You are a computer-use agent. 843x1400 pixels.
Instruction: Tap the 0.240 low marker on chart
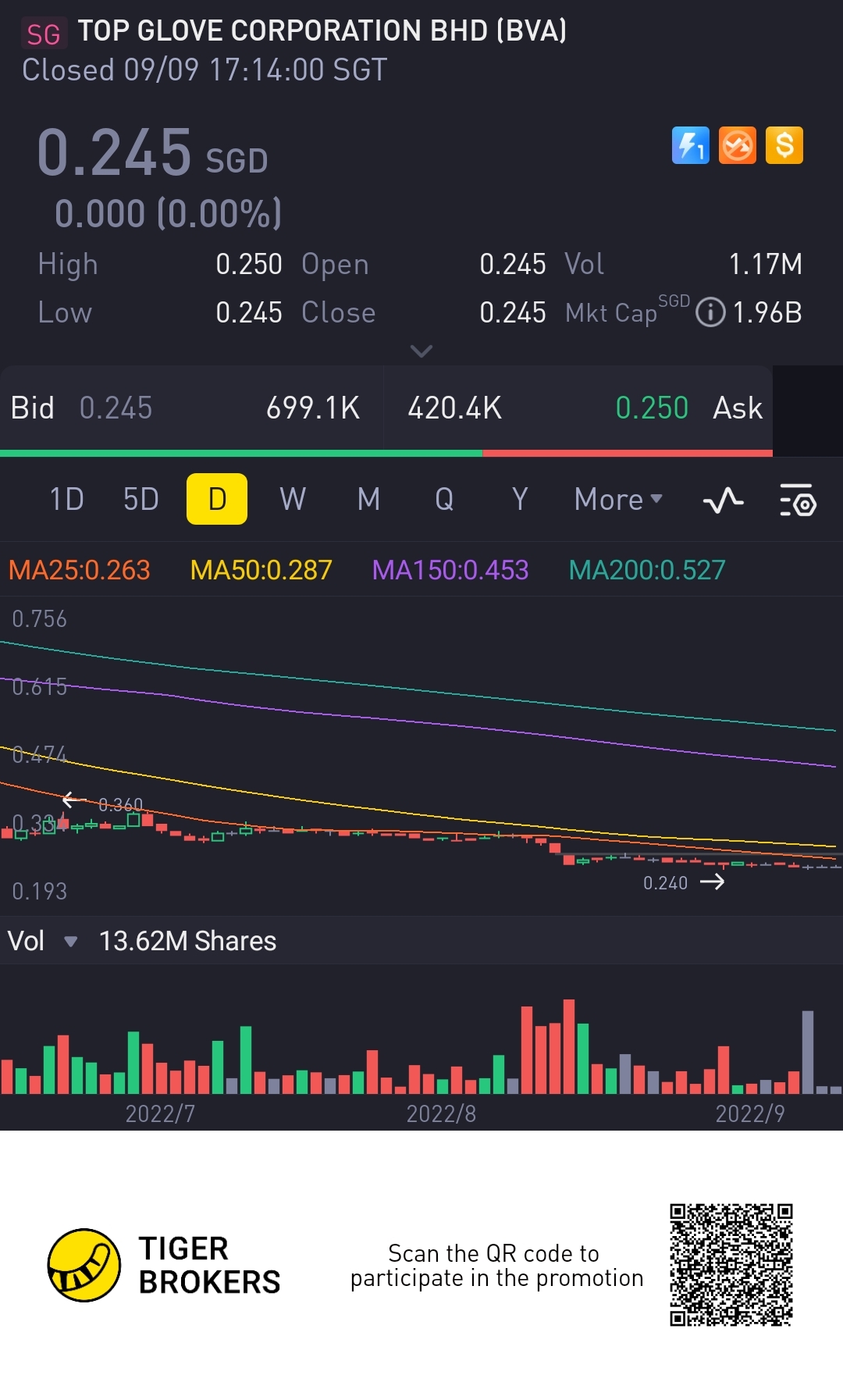(x=665, y=883)
